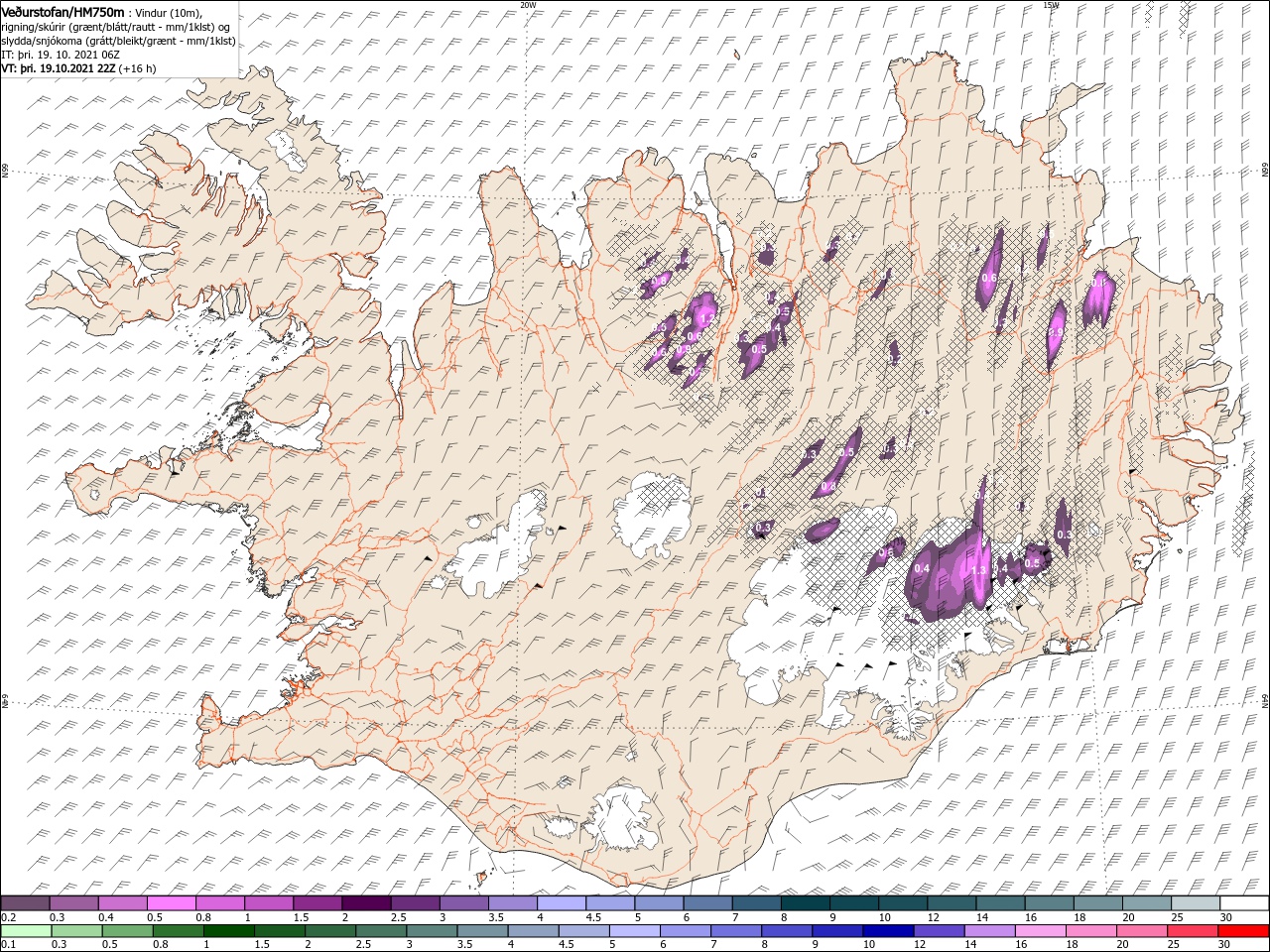The image size is (1270, 952).
Task: Select the deep blue 10 rain legend swatch
Action: (x=887, y=931)
